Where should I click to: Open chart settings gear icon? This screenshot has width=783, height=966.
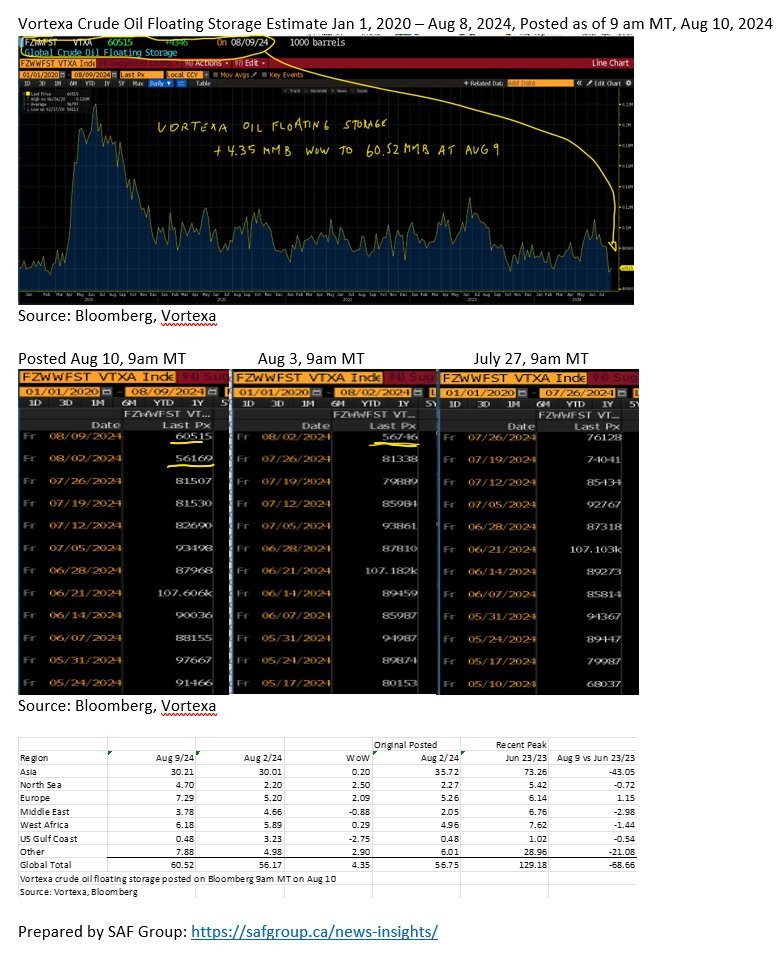[x=628, y=83]
